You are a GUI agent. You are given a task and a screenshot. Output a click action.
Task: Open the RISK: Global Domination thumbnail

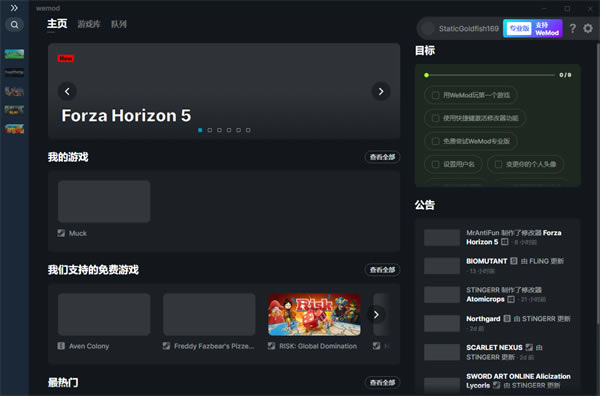pos(314,315)
